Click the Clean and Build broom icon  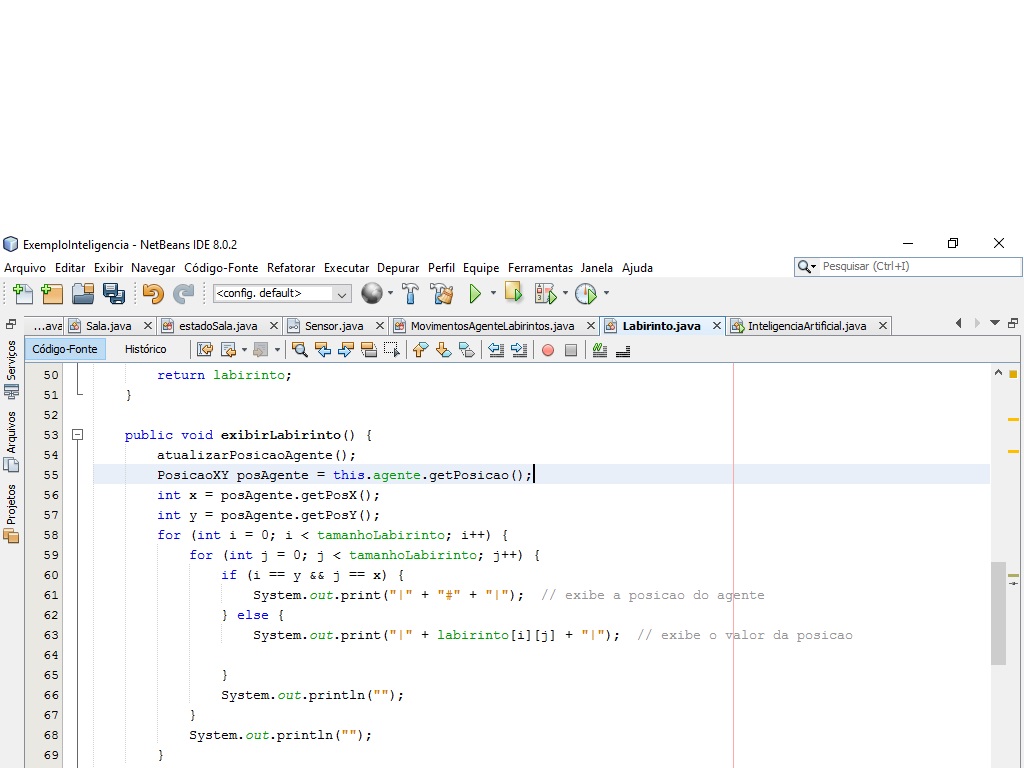pyautogui.click(x=442, y=294)
